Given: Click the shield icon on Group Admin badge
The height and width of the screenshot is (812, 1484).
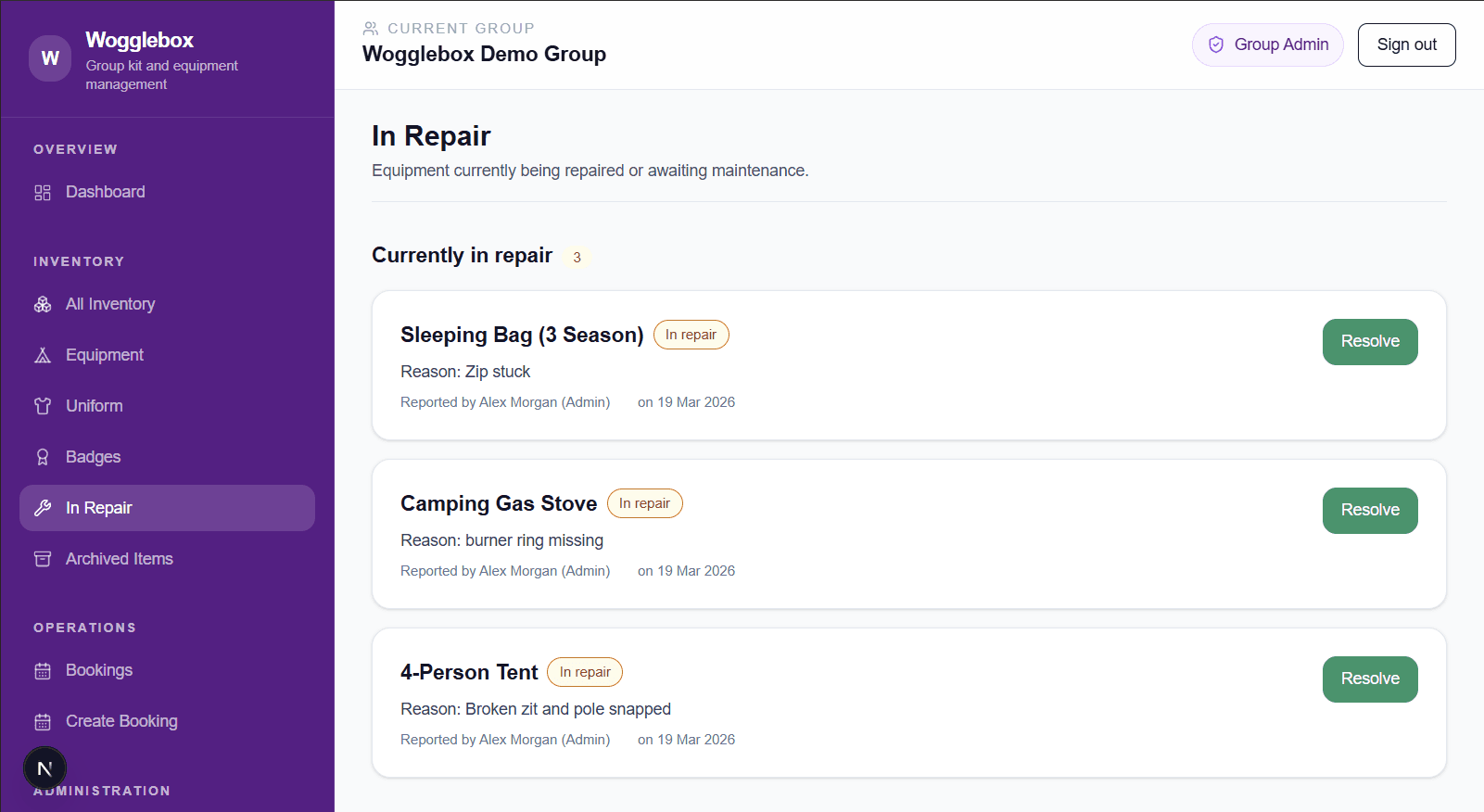Looking at the screenshot, I should [1215, 44].
